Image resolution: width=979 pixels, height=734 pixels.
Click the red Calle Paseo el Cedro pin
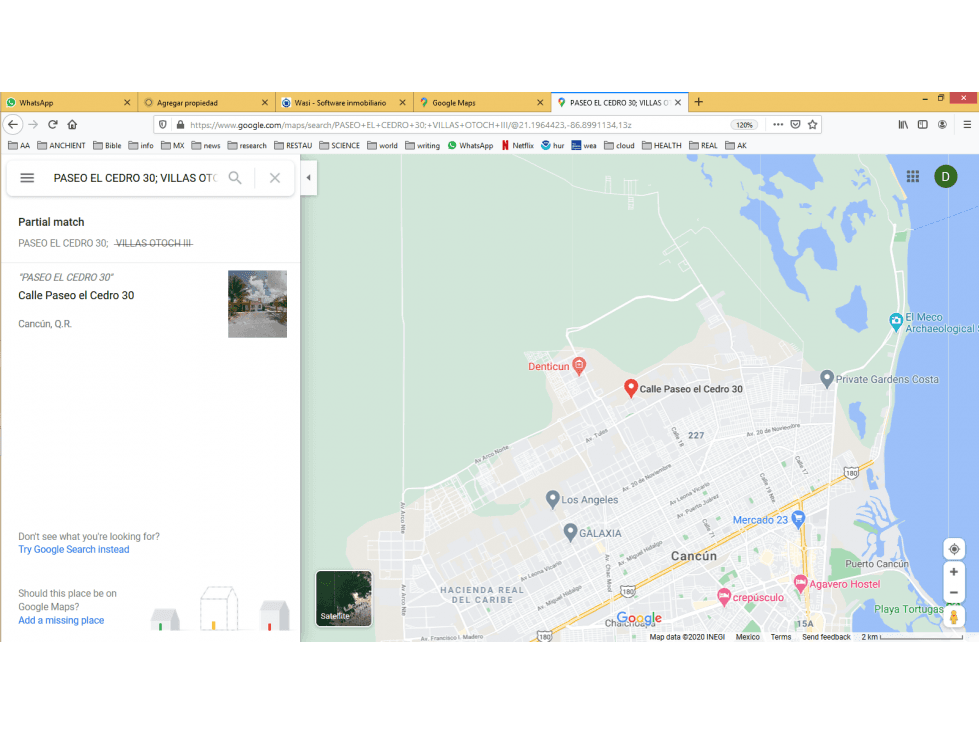pyautogui.click(x=631, y=388)
